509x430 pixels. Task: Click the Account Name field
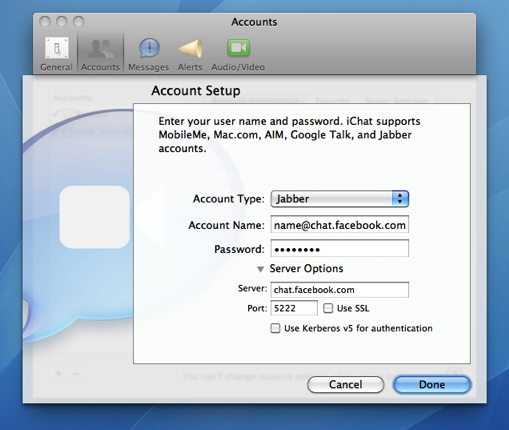pyautogui.click(x=340, y=225)
